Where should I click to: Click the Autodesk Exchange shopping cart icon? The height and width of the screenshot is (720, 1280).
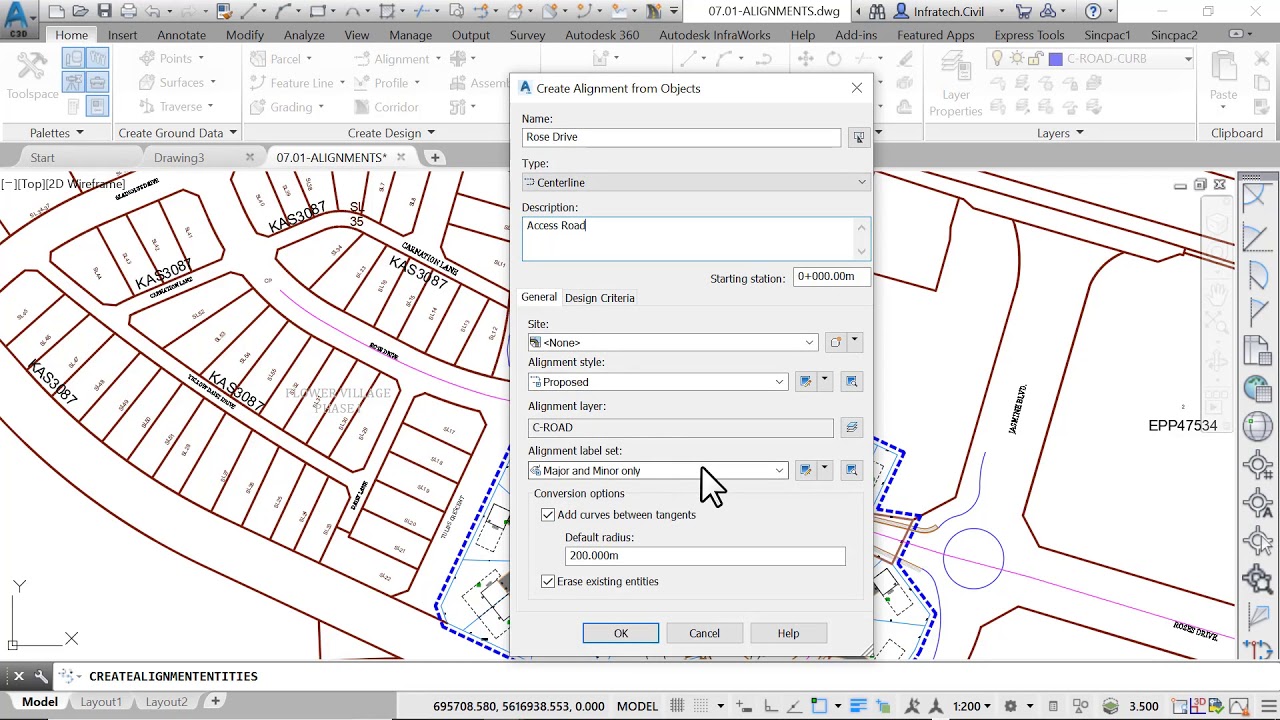pos(1023,12)
